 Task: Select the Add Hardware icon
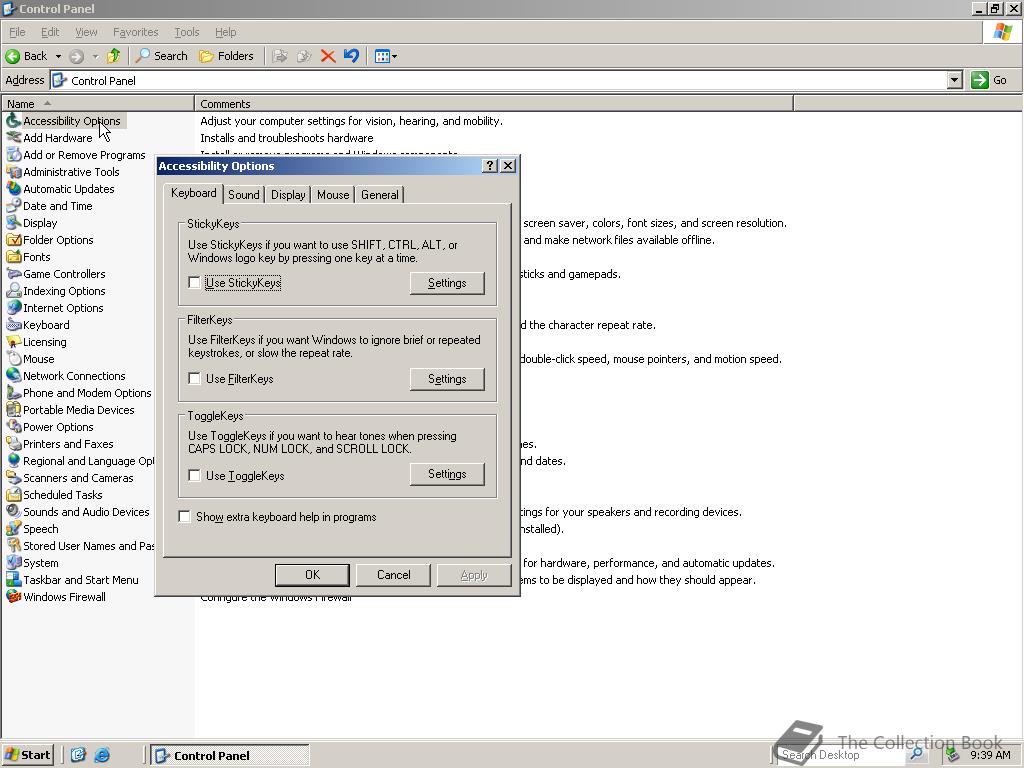click(13, 138)
